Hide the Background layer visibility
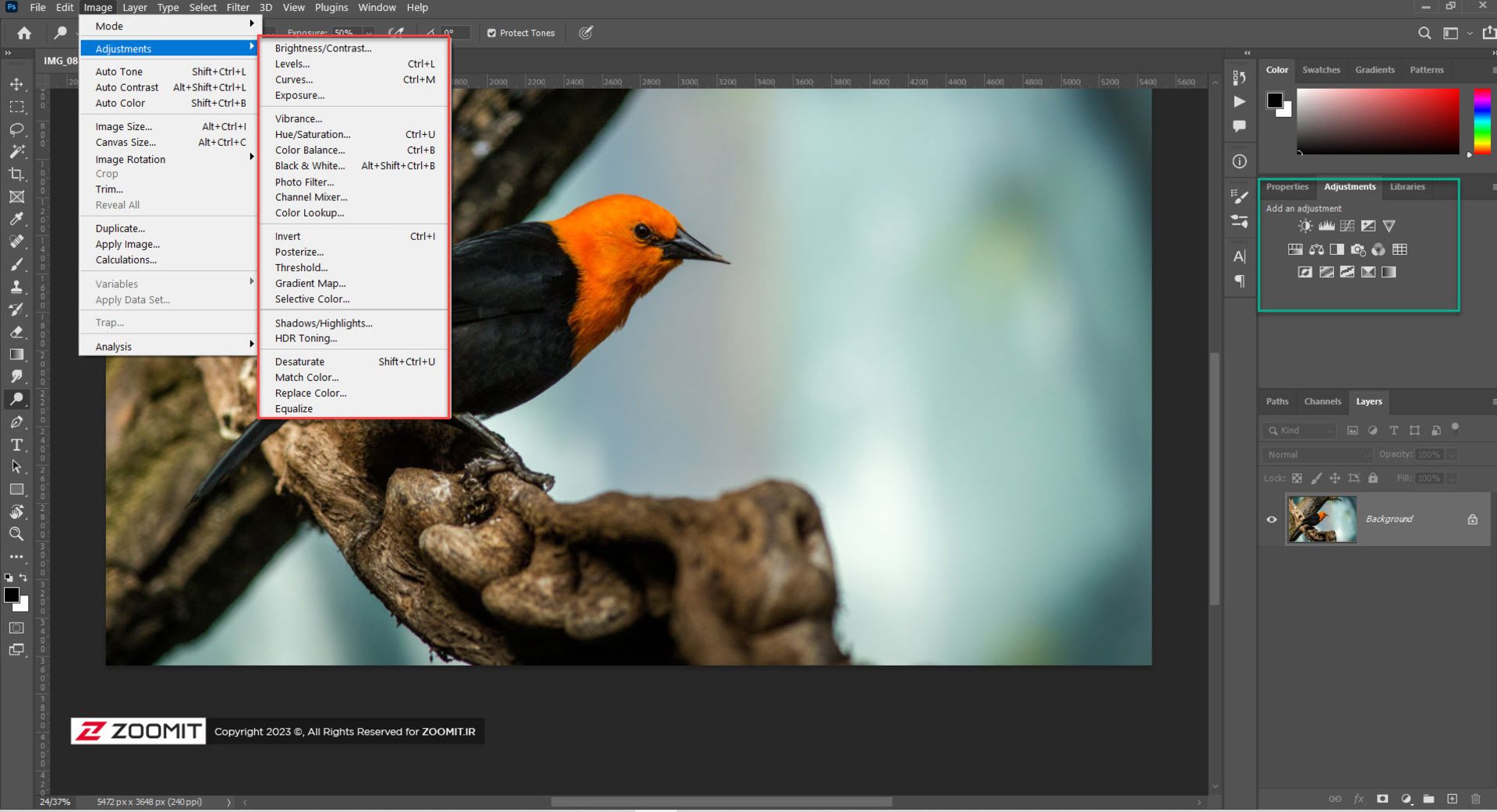1497x812 pixels. [x=1272, y=519]
